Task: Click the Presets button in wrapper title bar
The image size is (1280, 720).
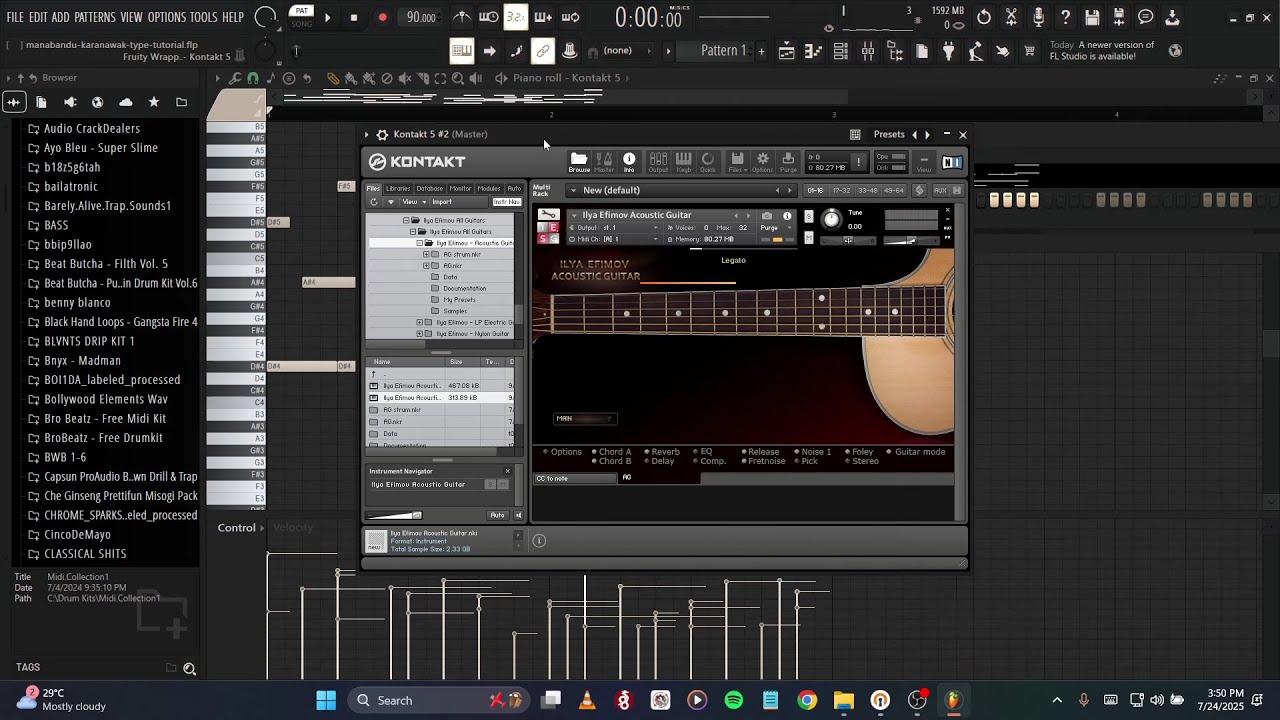Action: 888,134
